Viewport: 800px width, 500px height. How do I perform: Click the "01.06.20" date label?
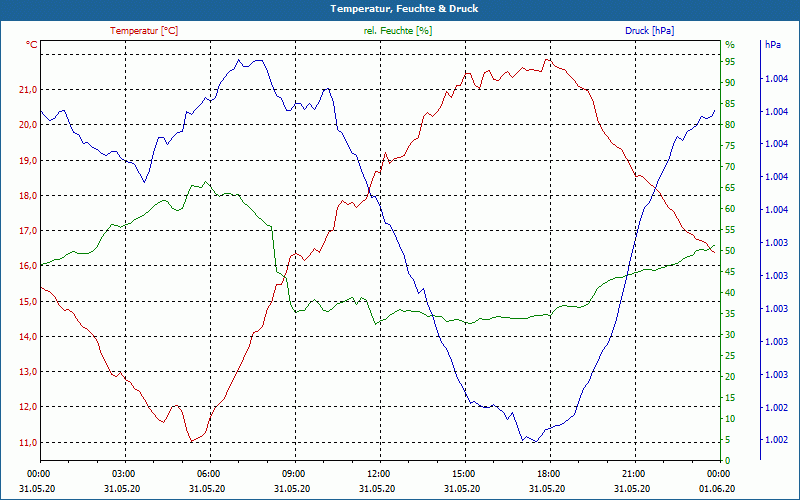717,488
